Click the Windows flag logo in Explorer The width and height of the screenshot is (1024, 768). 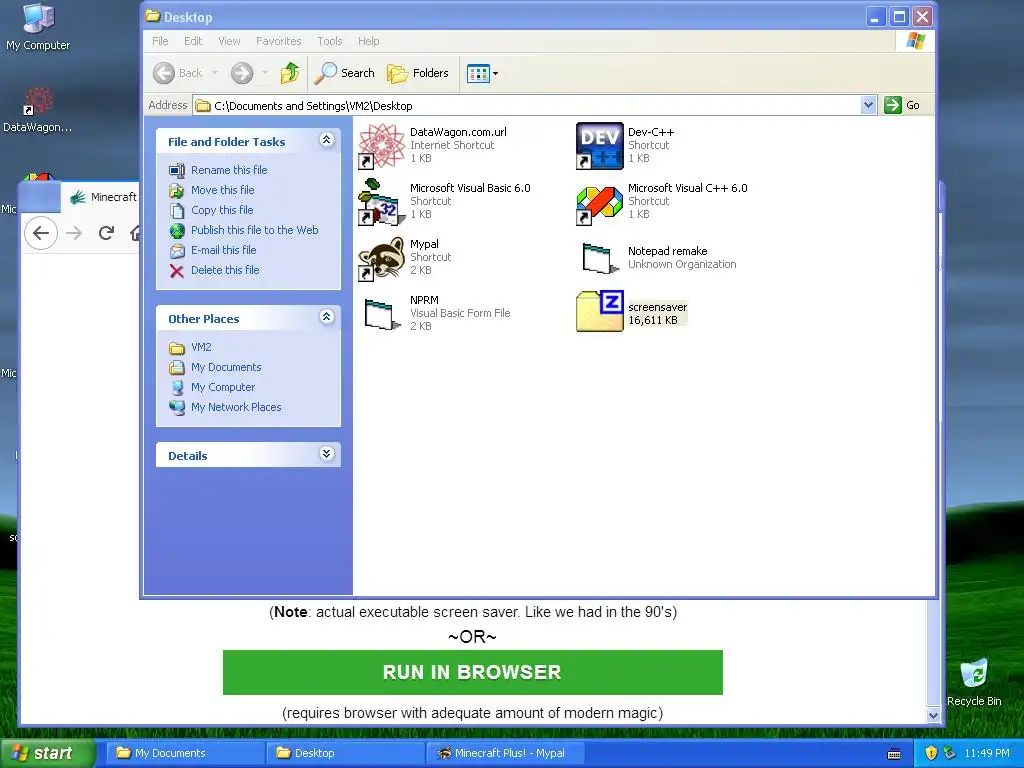coord(916,41)
